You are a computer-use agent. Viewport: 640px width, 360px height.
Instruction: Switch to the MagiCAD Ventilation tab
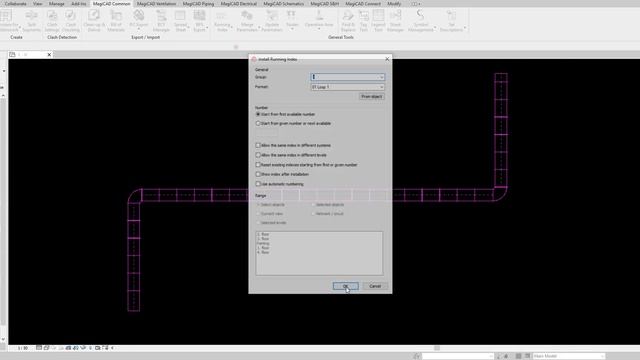[x=156, y=4]
